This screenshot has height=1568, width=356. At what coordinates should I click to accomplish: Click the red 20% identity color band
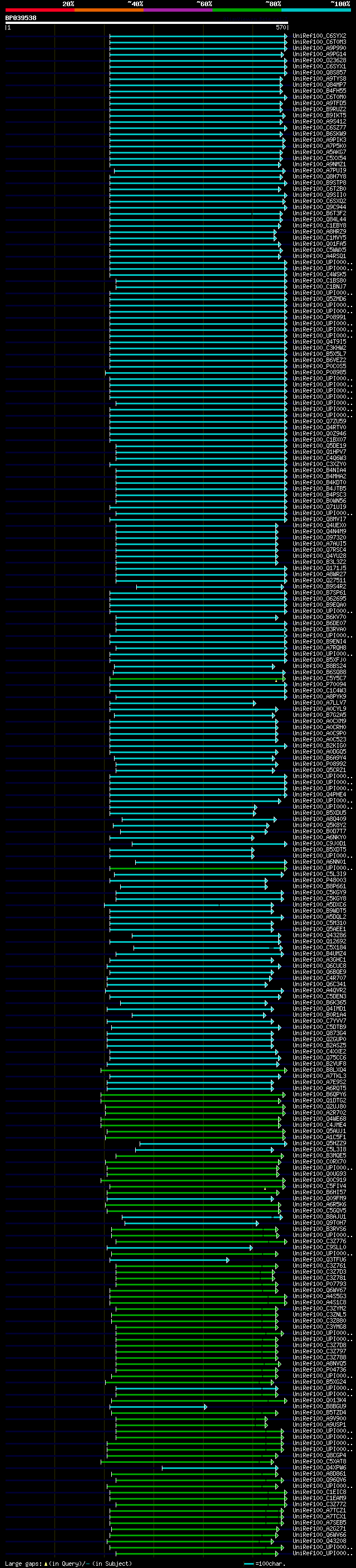[x=39, y=10]
